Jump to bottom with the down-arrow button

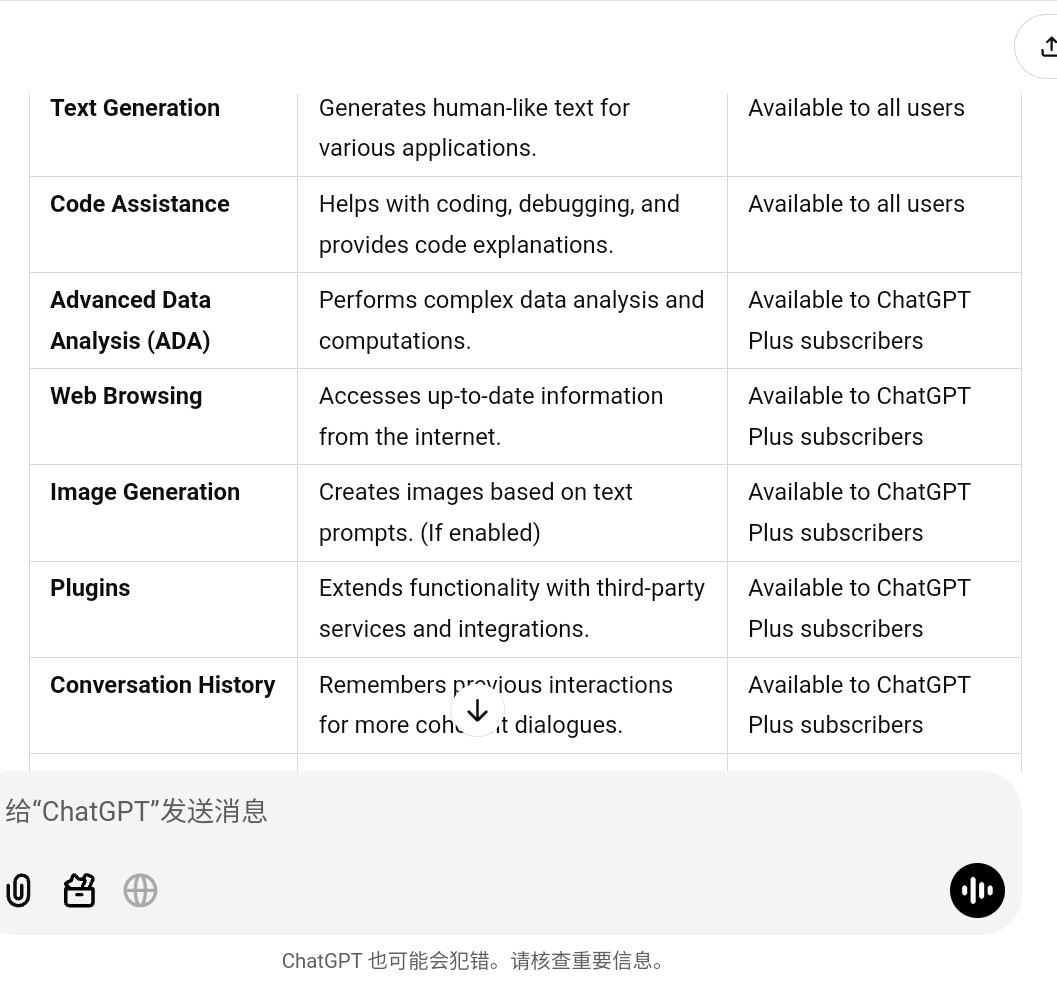(477, 710)
